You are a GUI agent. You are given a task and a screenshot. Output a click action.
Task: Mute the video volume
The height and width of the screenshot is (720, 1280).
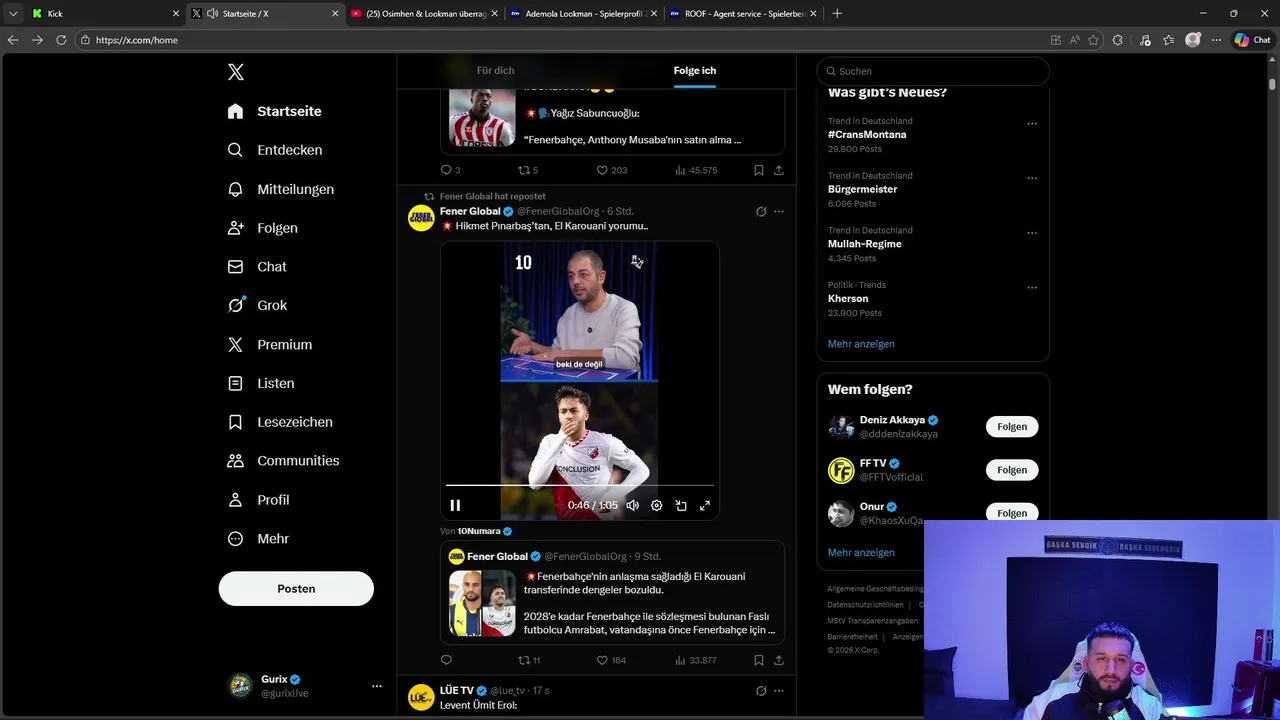632,506
